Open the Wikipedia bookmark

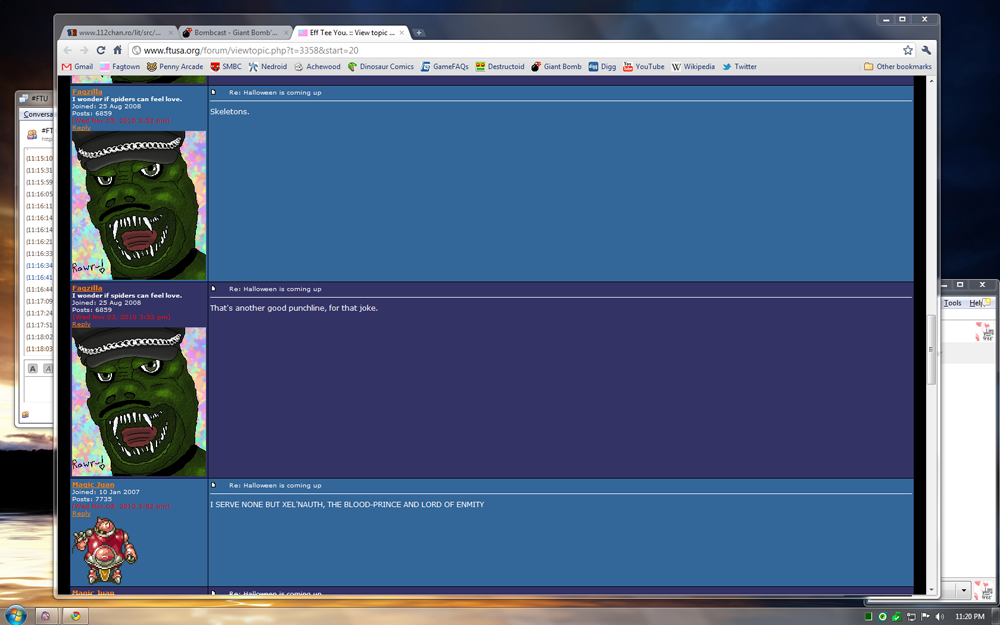(693, 66)
